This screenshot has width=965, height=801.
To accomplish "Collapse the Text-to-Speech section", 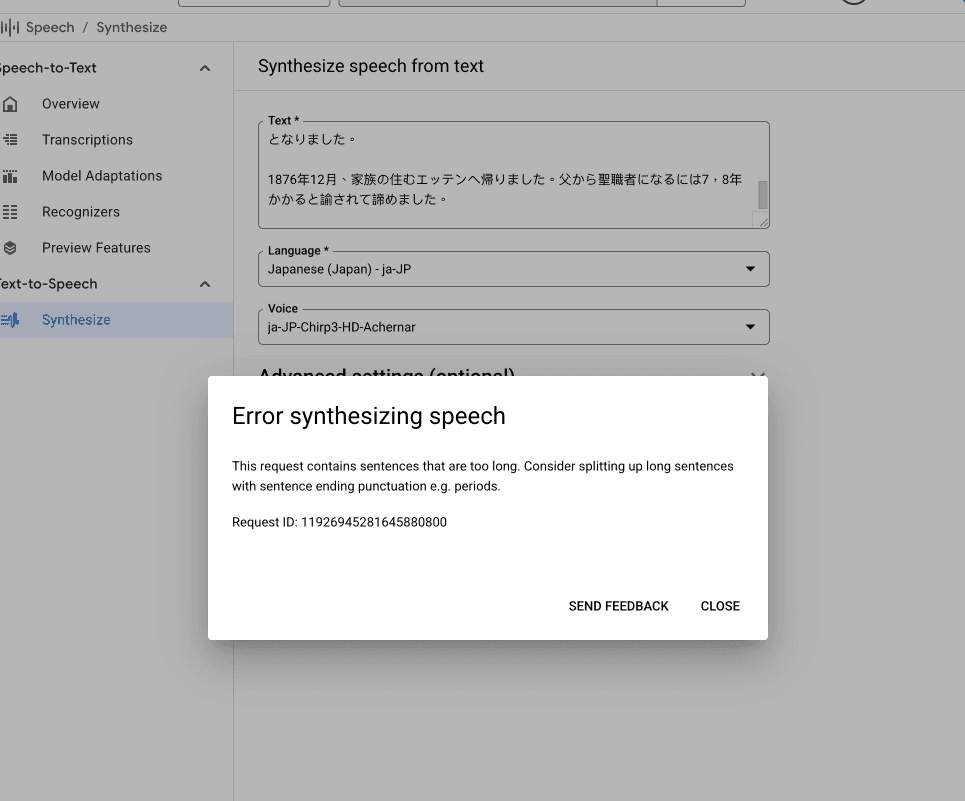I will [205, 284].
